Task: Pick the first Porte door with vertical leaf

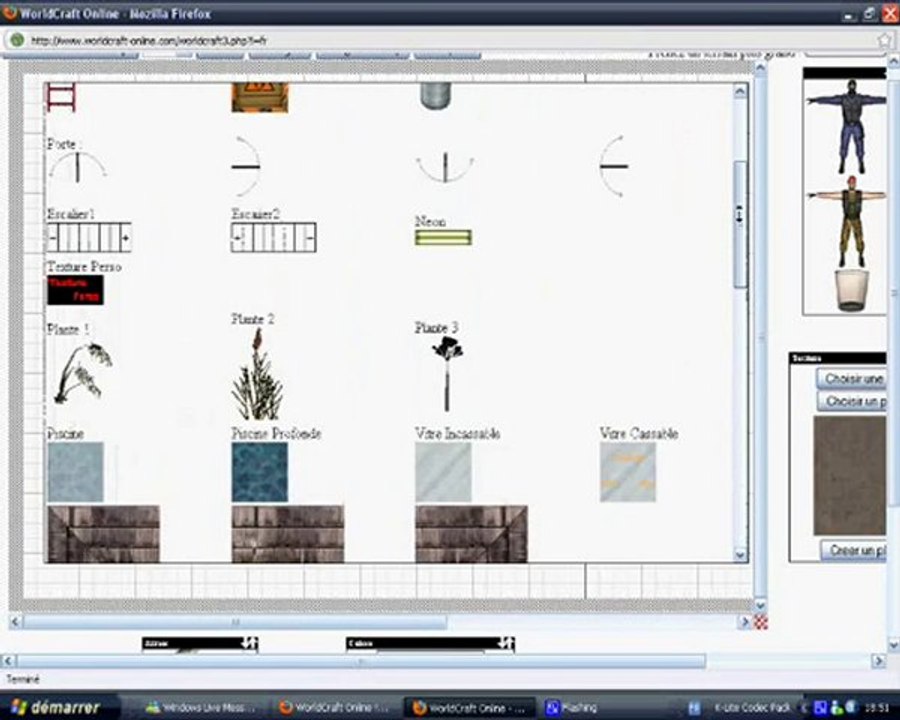Action: pyautogui.click(x=77, y=168)
